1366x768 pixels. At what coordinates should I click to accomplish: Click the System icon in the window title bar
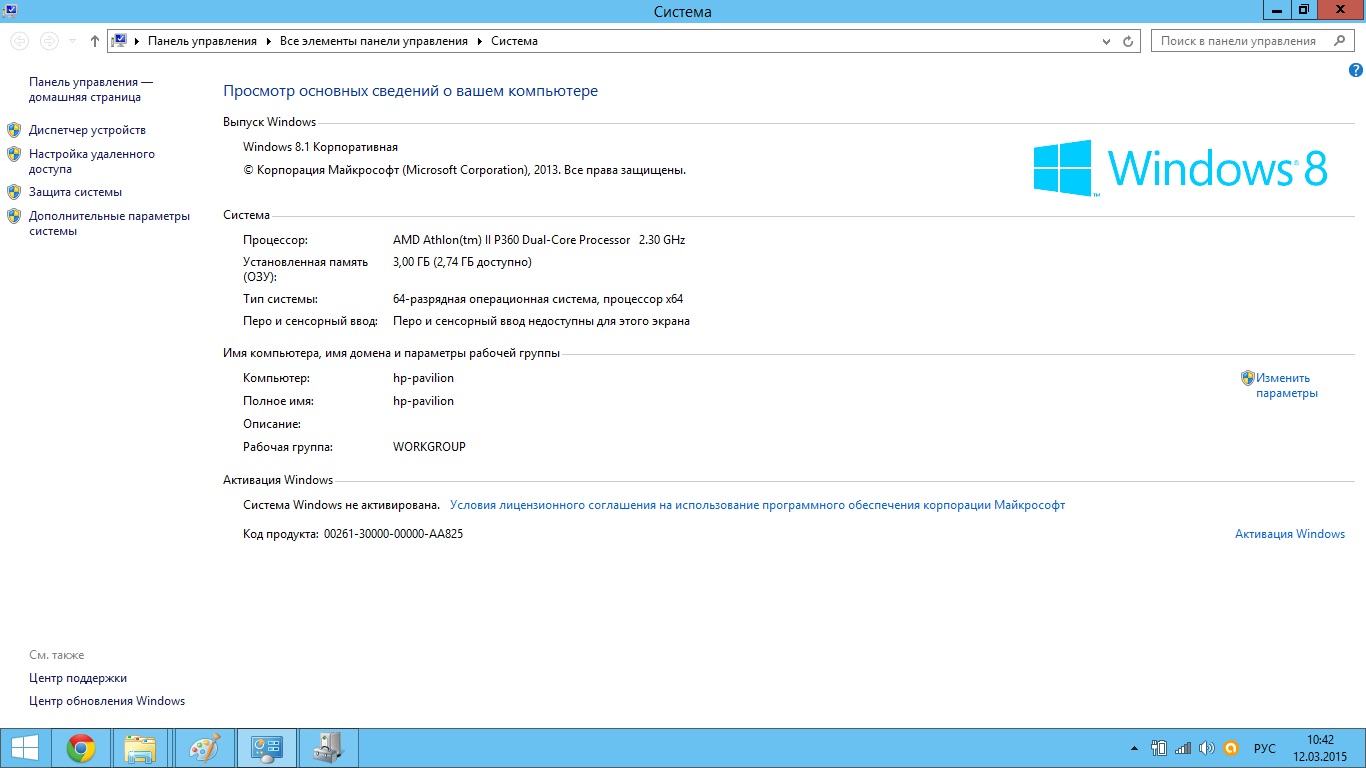click(9, 9)
